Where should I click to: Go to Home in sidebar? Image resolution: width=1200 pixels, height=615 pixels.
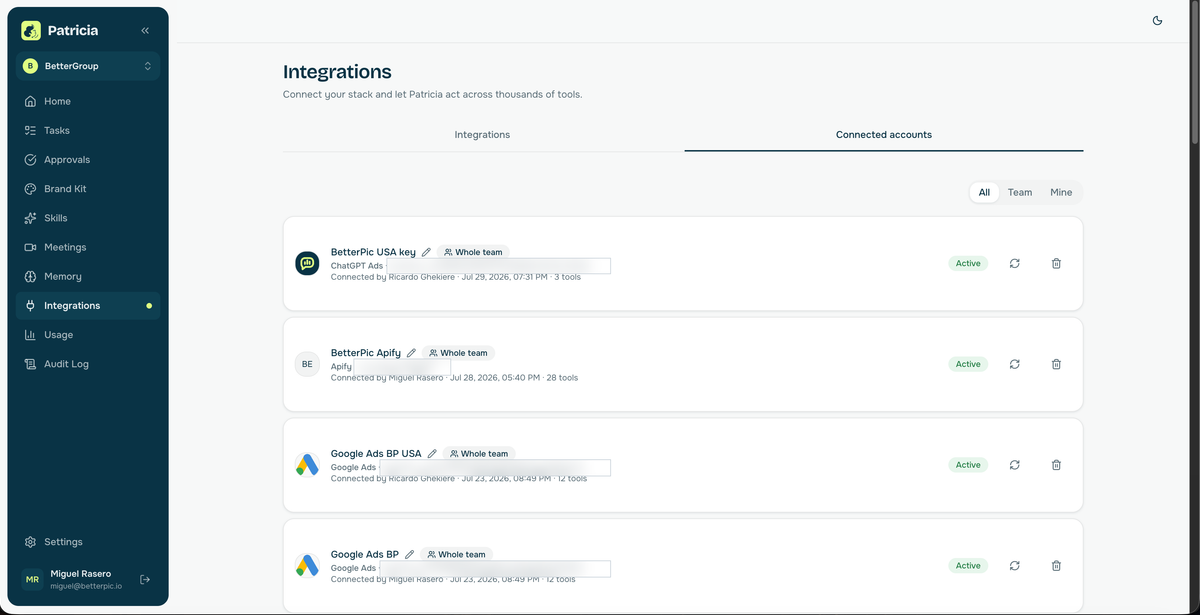click(x=88, y=101)
